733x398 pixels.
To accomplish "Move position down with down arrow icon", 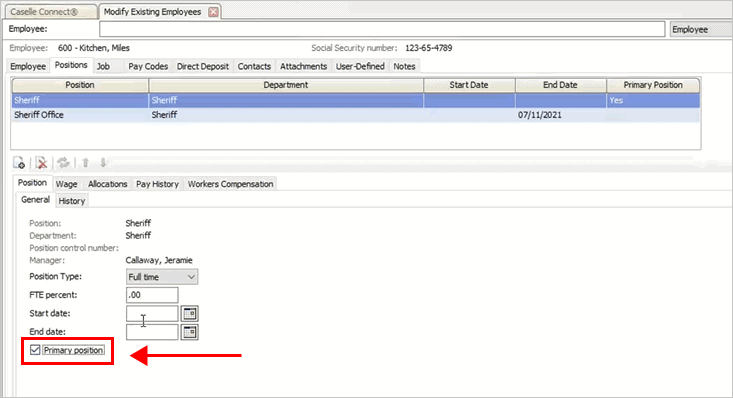I will (x=103, y=163).
